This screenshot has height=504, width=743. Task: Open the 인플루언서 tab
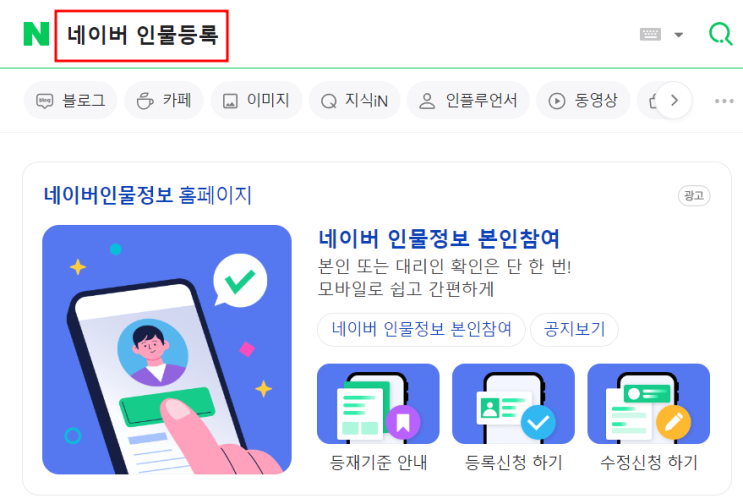point(468,100)
